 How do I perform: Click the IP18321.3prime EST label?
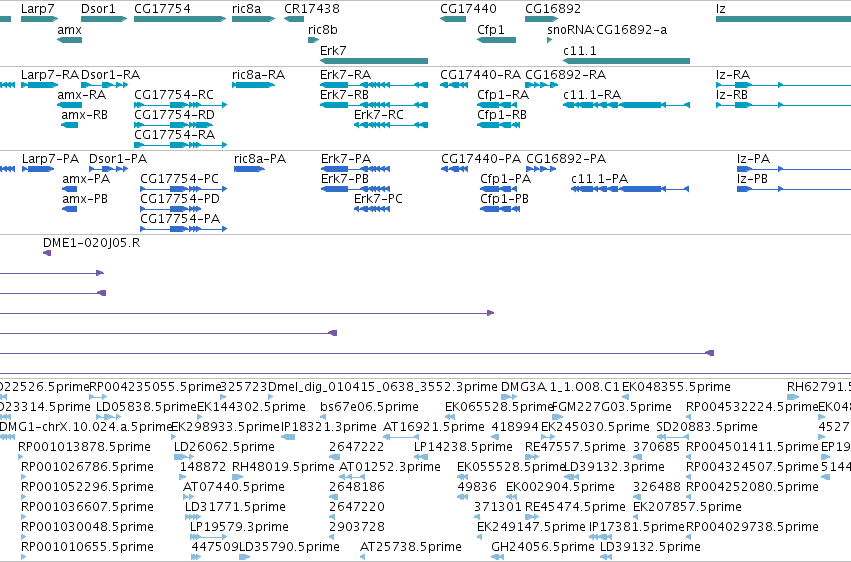[x=329, y=427]
